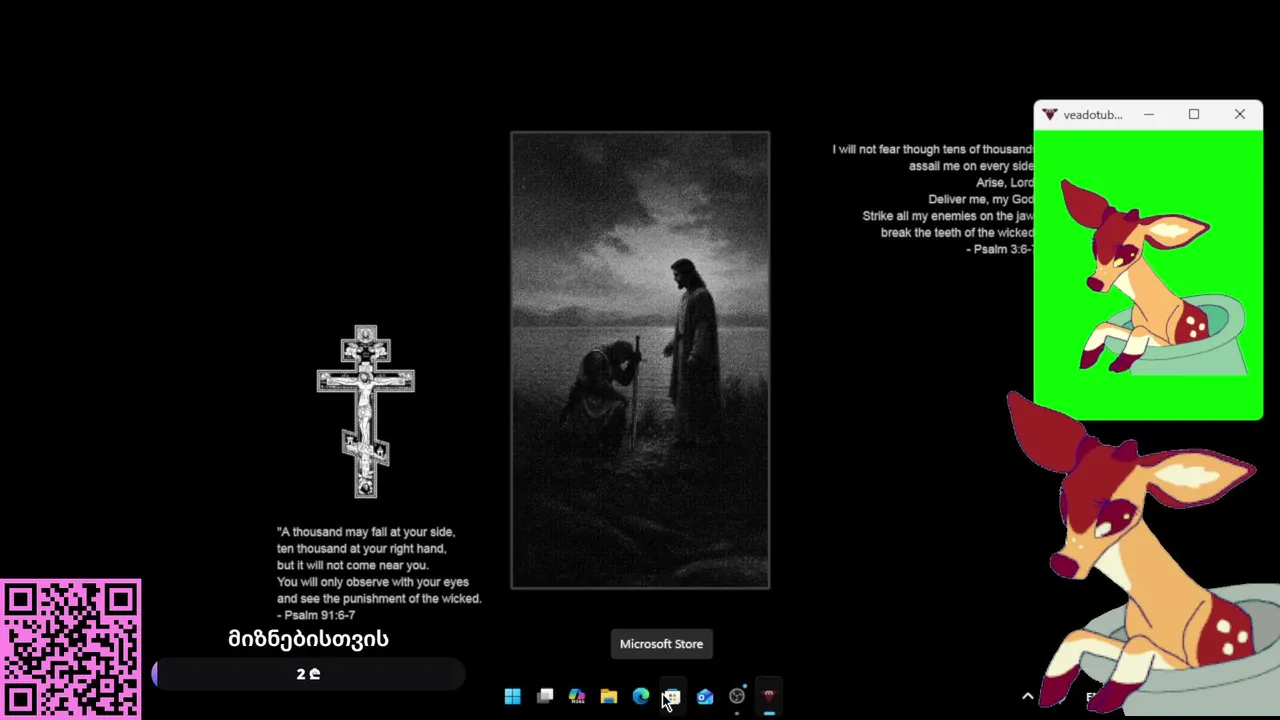
Task: Click the veadotube title bar logo
Action: (x=1049, y=115)
